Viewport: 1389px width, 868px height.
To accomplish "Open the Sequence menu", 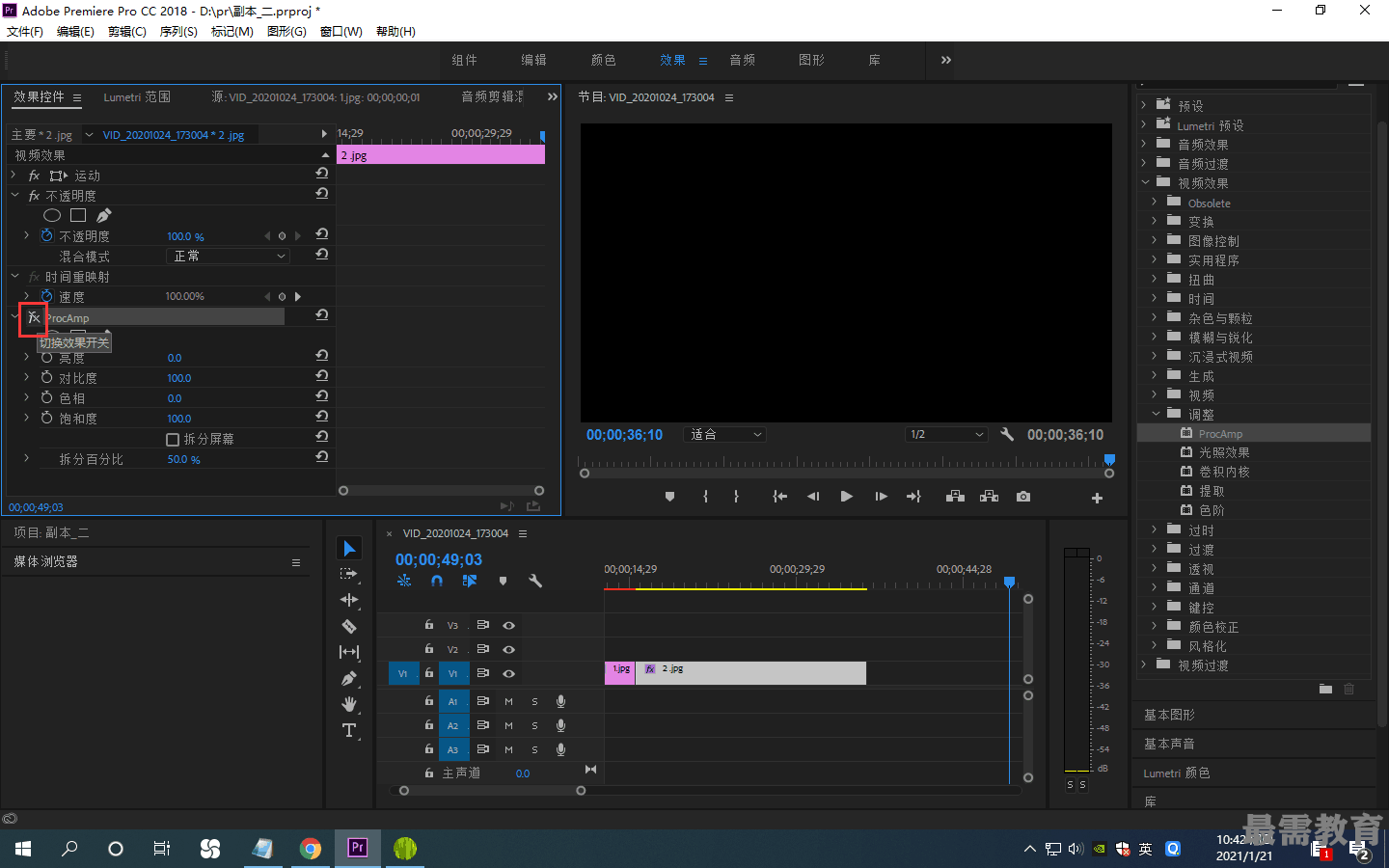I will tap(178, 32).
